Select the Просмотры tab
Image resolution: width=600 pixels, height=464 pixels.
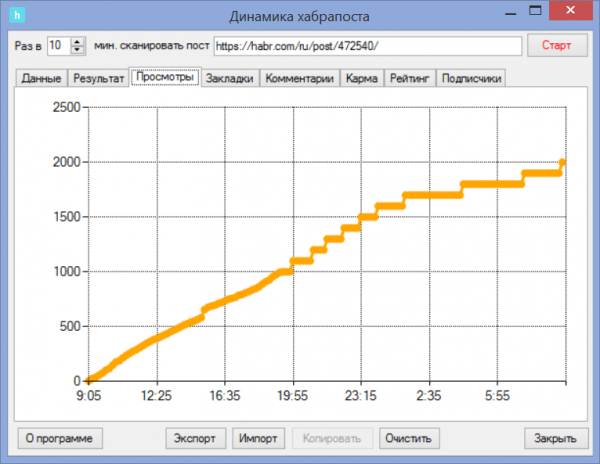(x=165, y=77)
